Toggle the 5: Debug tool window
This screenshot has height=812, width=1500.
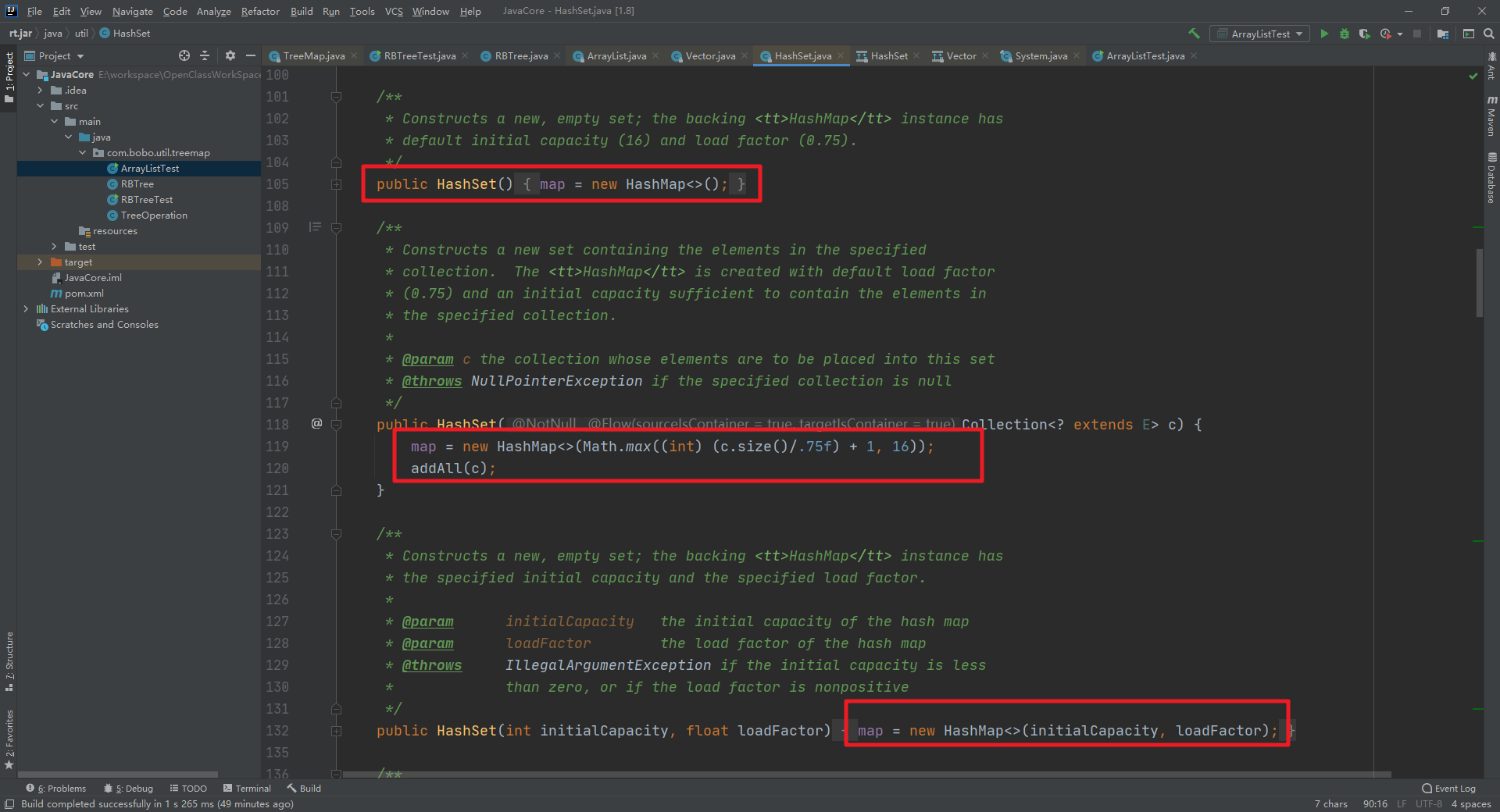[x=128, y=788]
